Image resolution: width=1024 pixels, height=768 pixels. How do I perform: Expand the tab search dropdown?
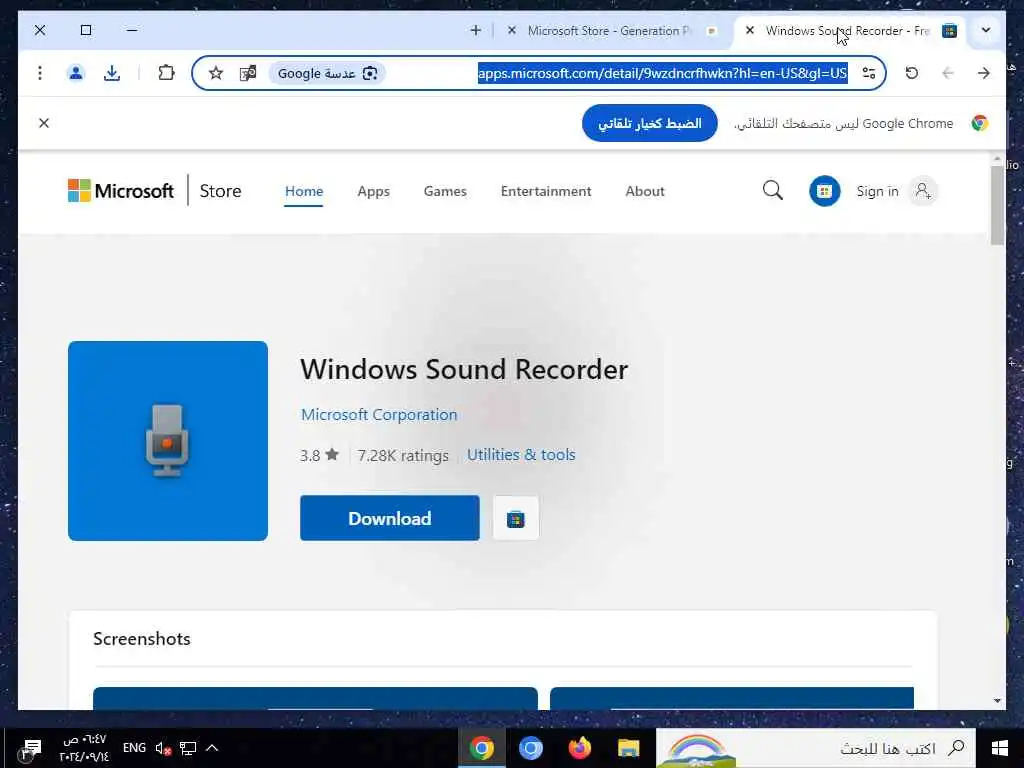click(985, 30)
